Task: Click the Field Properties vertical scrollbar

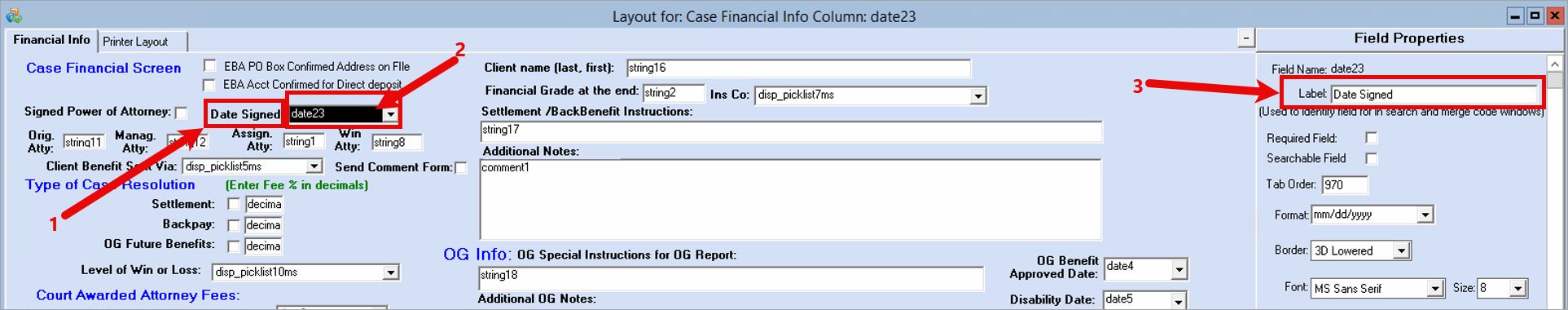Action: [1554, 182]
